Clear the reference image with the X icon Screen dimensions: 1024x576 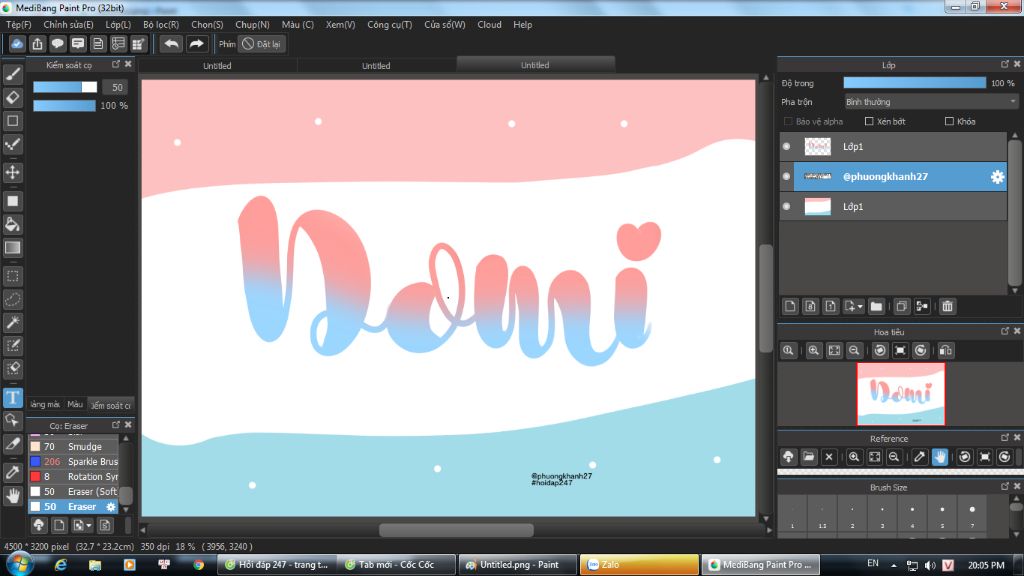pos(829,457)
